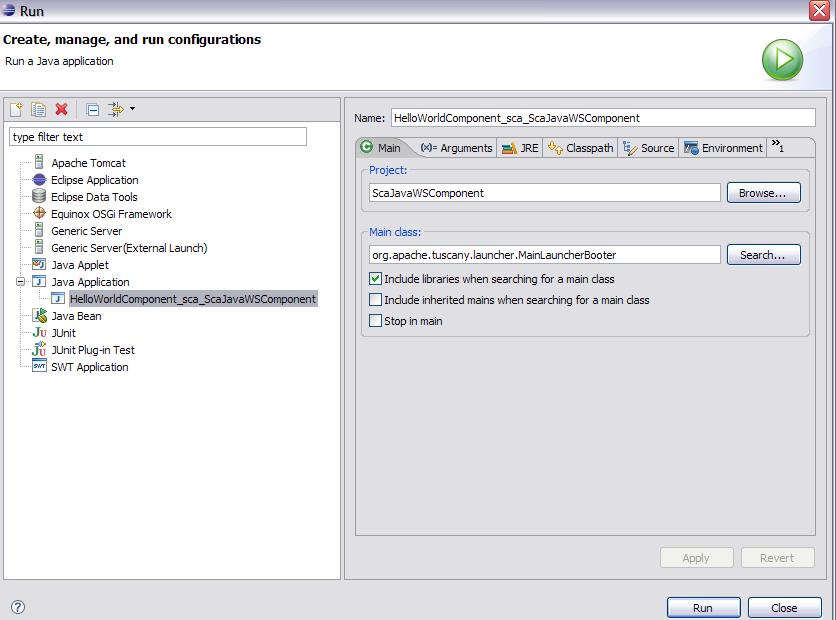
Task: Click the Java Bean icon
Action: 39,316
